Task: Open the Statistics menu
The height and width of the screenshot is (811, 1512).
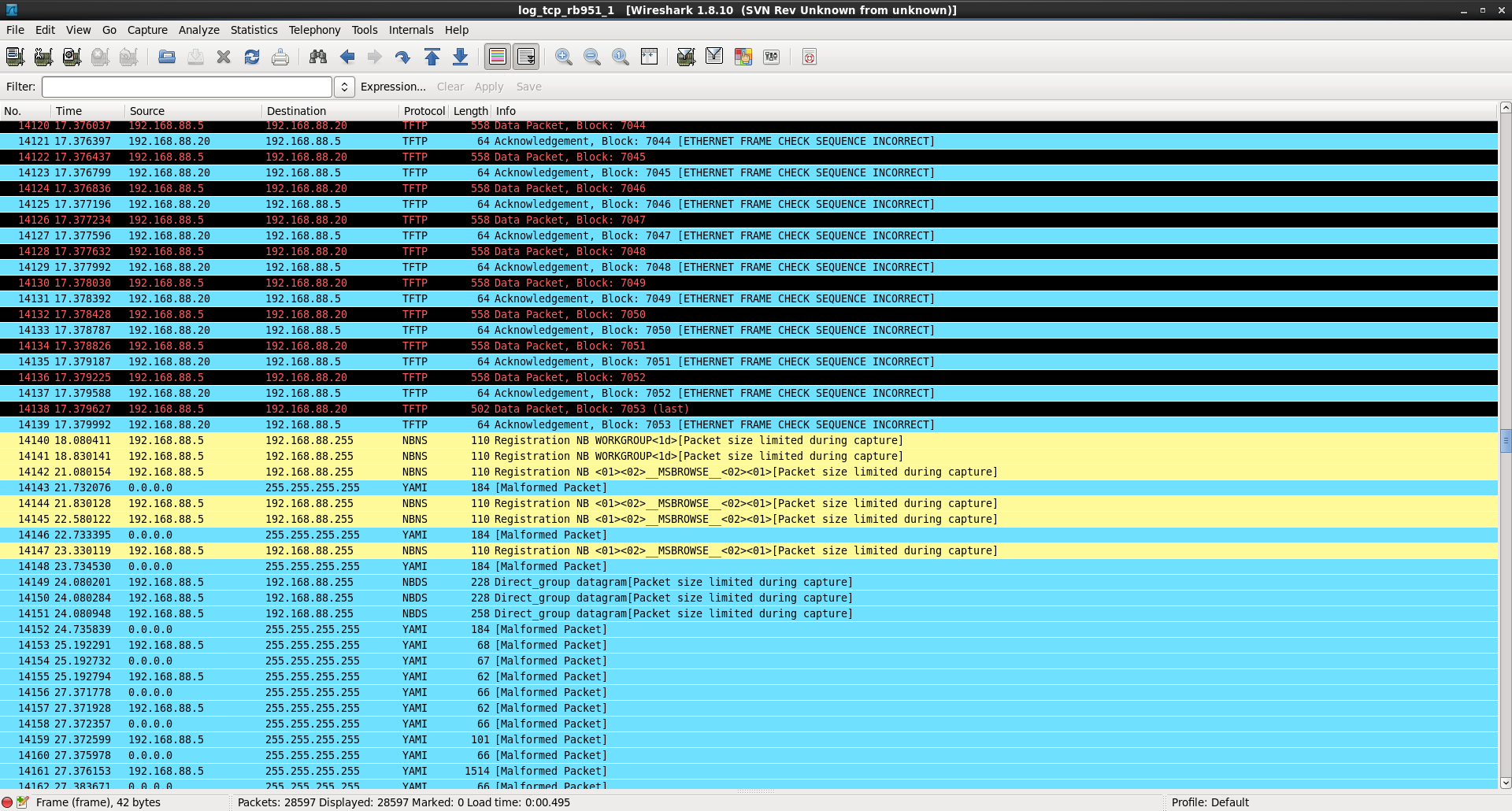Action: (254, 30)
